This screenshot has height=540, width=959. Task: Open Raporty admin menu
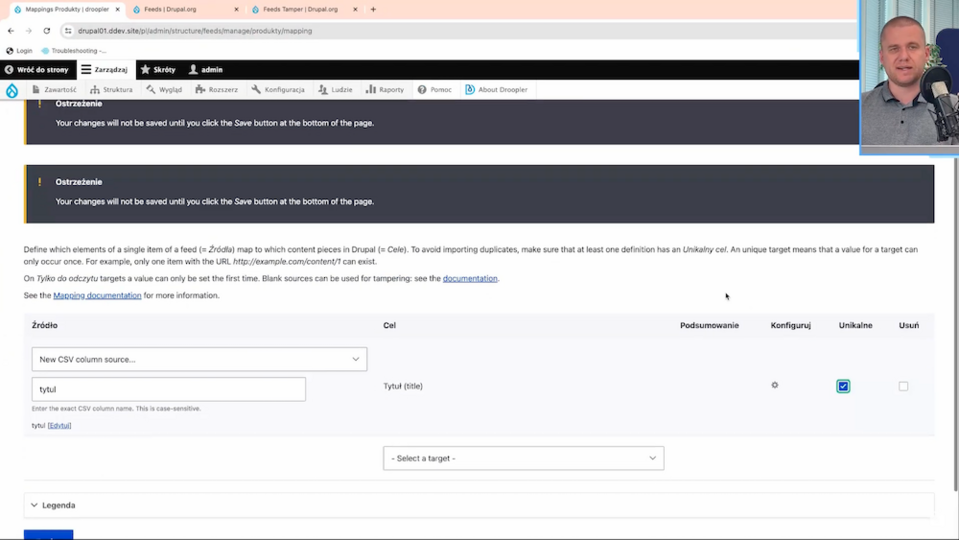click(x=385, y=89)
